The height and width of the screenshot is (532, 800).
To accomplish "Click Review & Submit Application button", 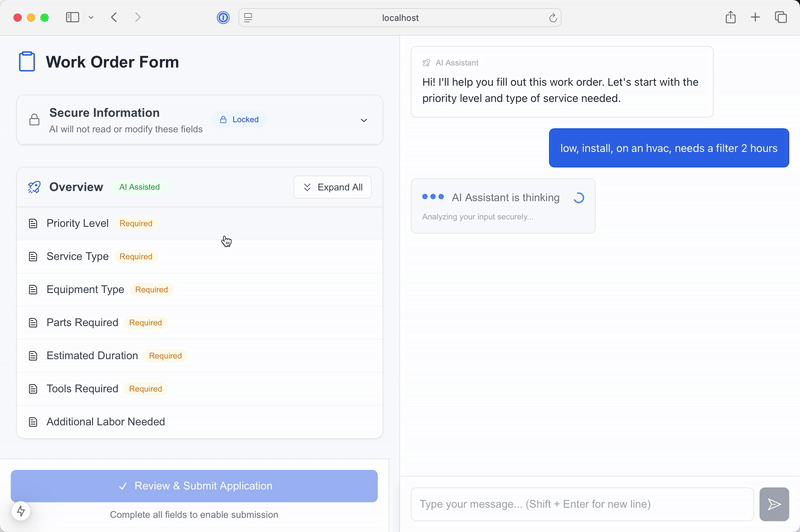I will [x=194, y=486].
